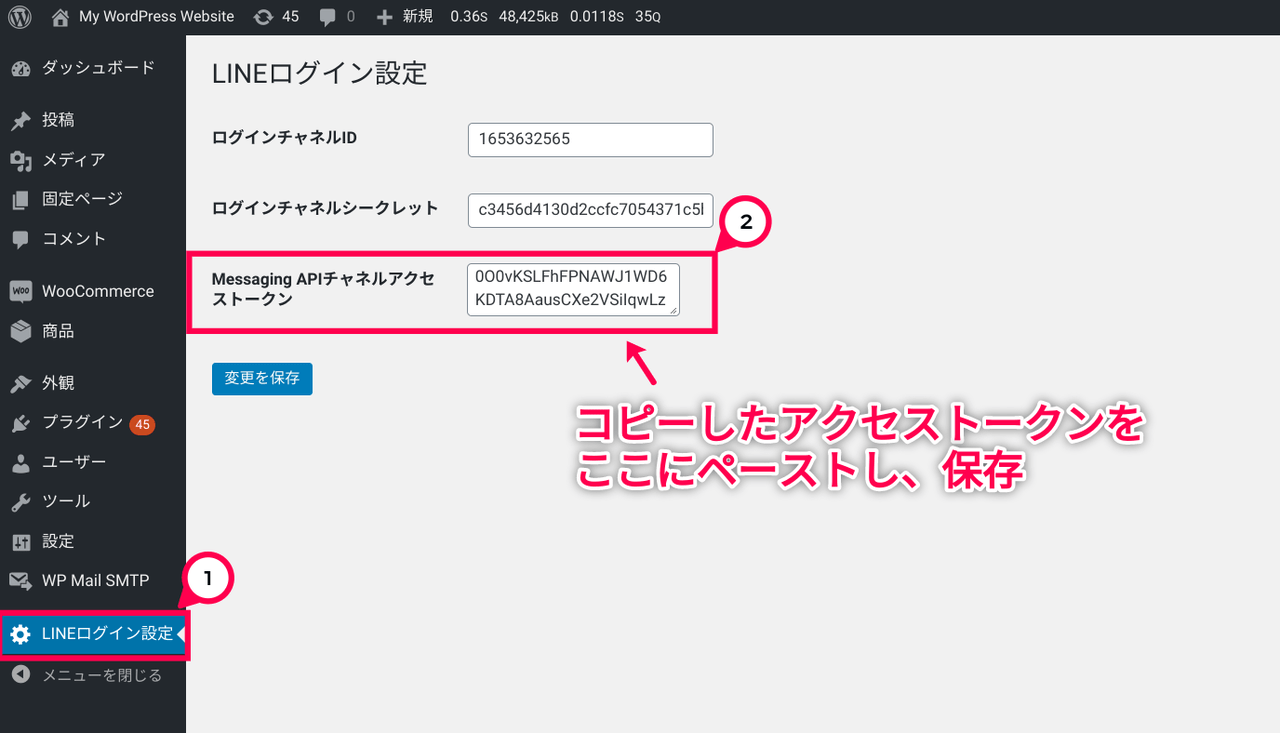Open プラグイン menu item
This screenshot has width=1280, height=733.
click(x=82, y=422)
